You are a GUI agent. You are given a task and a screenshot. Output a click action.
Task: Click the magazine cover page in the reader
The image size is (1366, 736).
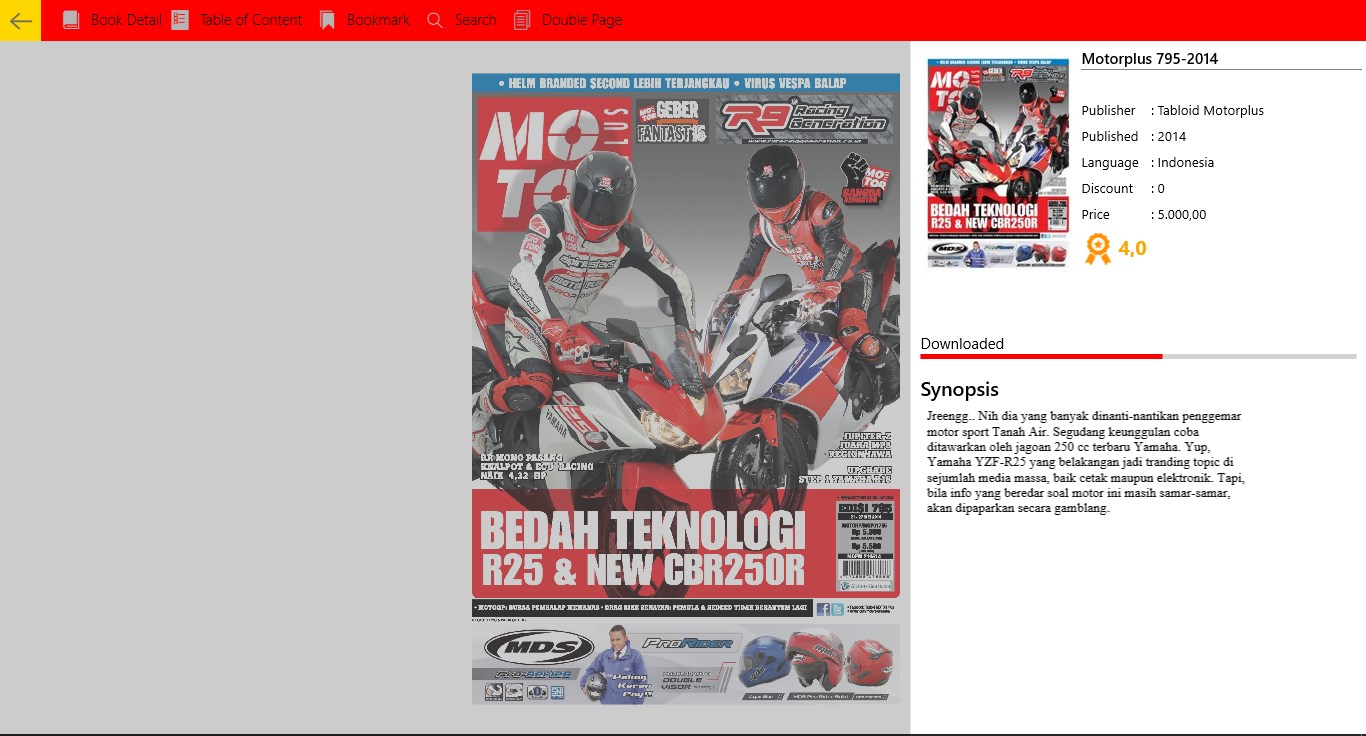pos(686,388)
